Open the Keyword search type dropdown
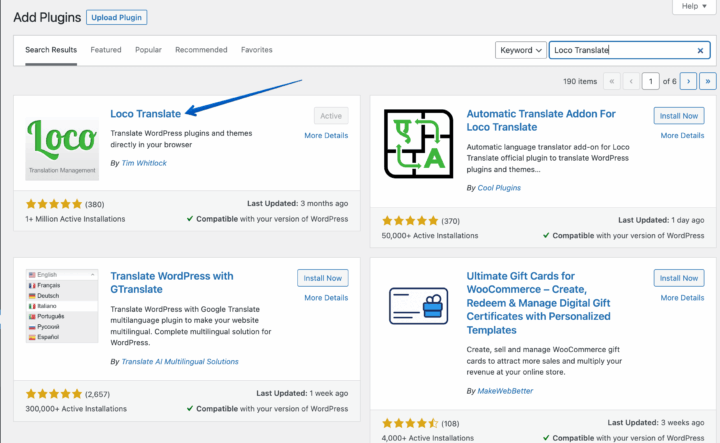Screen dimensions: 720x443 pos(521,50)
